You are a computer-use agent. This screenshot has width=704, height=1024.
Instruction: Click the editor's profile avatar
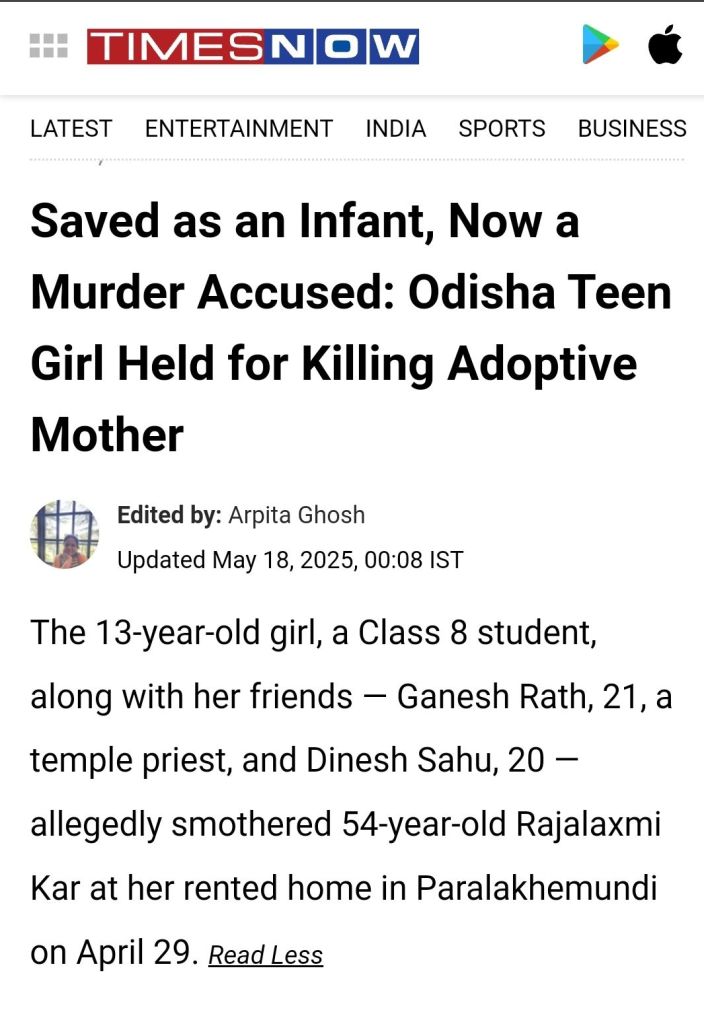click(65, 535)
